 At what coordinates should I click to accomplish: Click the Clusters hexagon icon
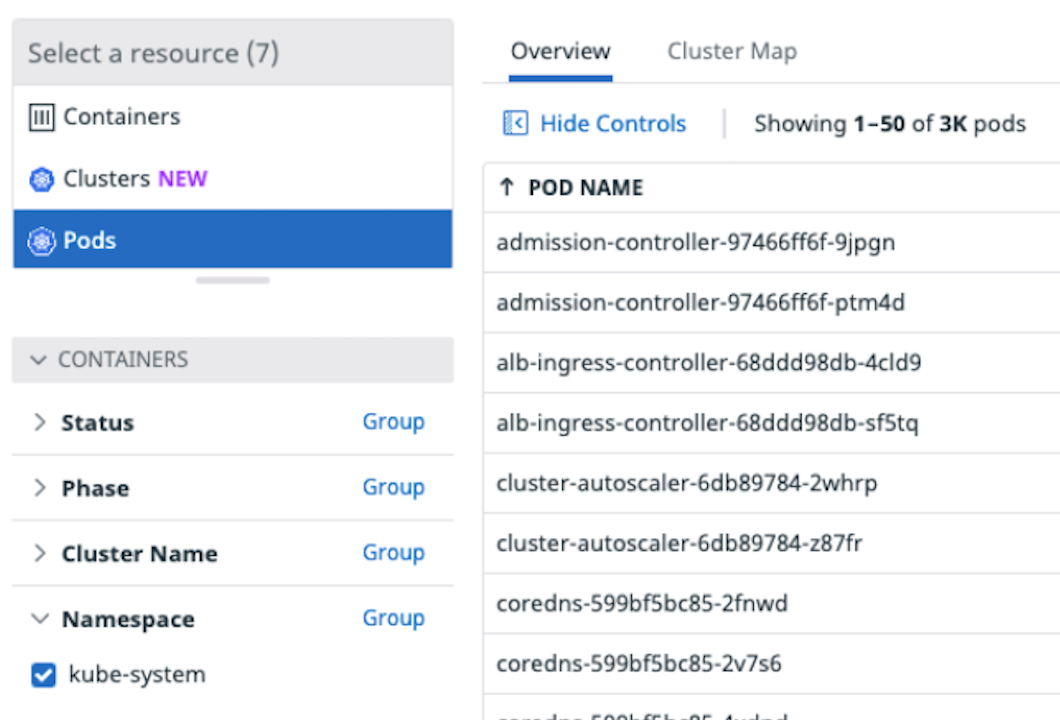41,178
